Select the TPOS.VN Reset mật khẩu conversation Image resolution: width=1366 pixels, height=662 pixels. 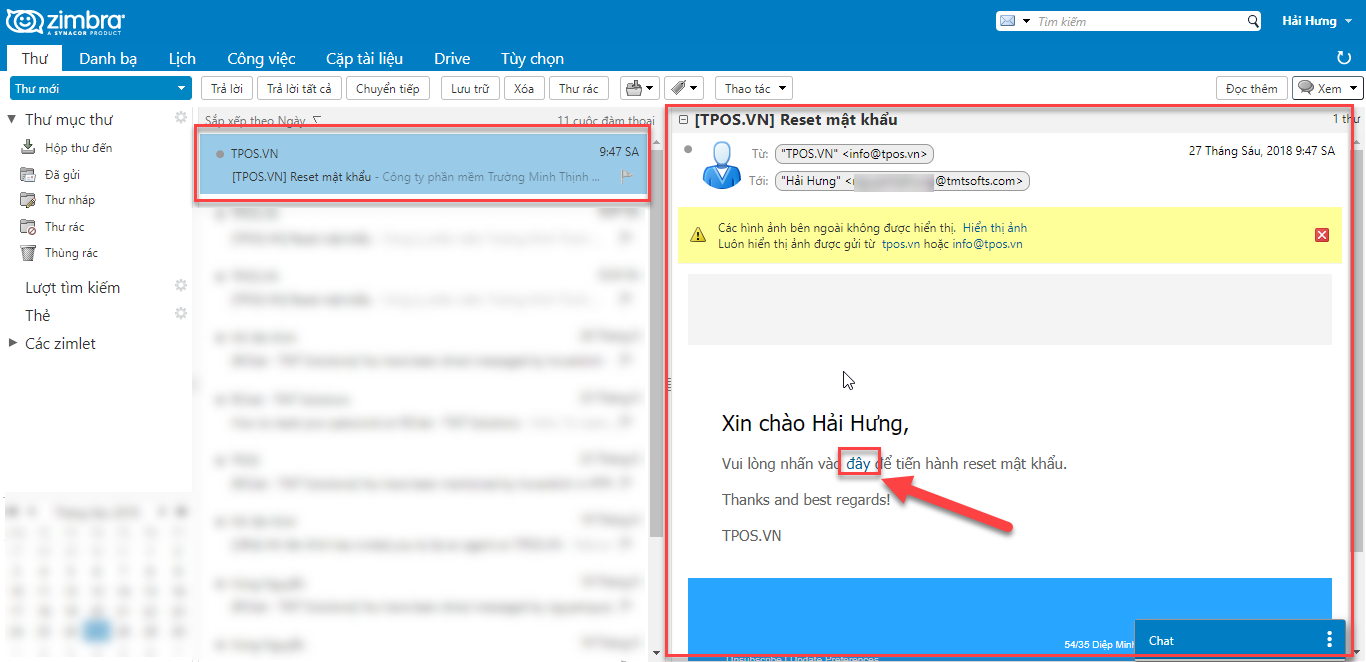tap(425, 164)
